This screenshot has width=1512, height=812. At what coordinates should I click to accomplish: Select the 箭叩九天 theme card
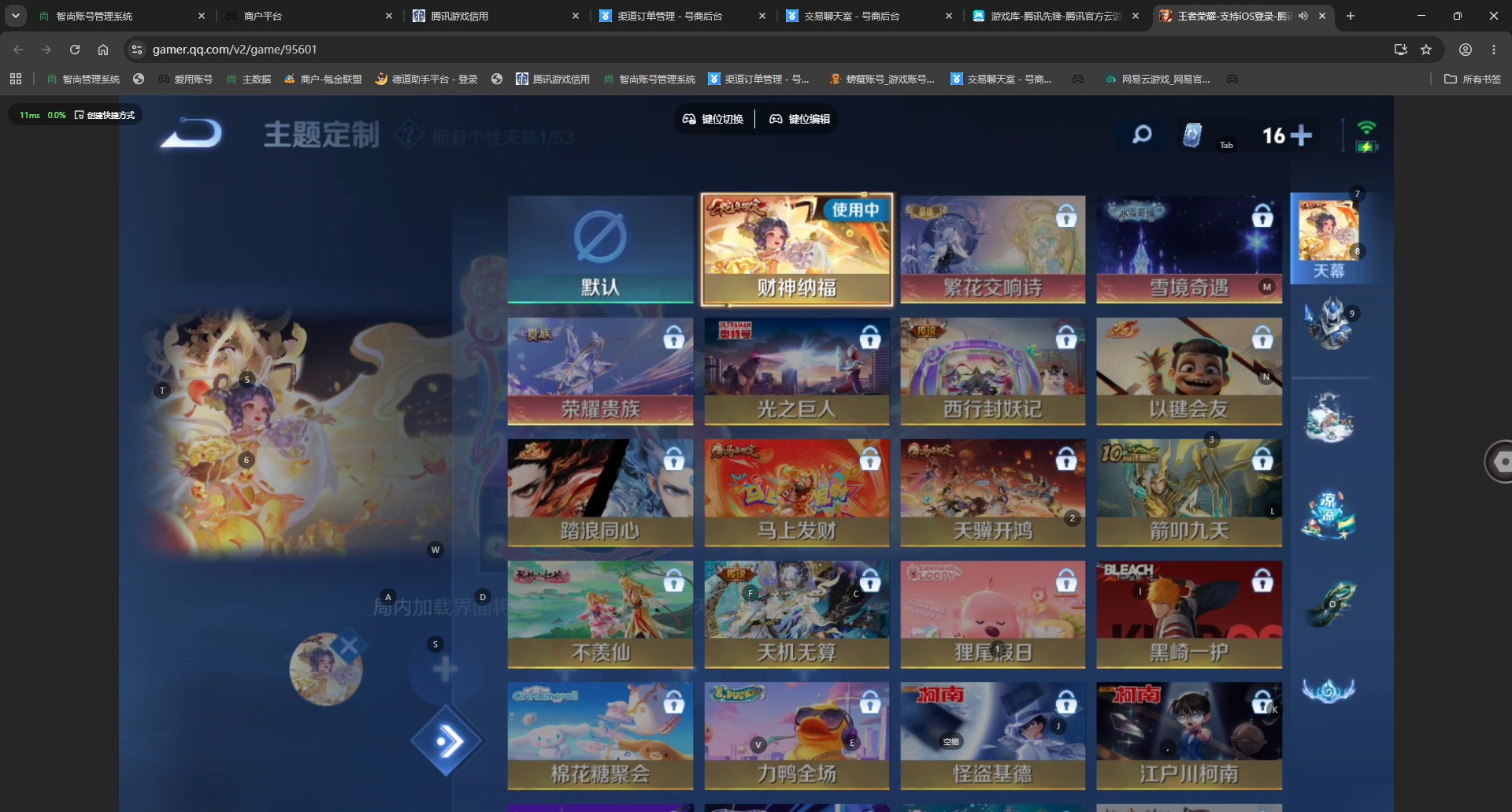pos(1189,493)
